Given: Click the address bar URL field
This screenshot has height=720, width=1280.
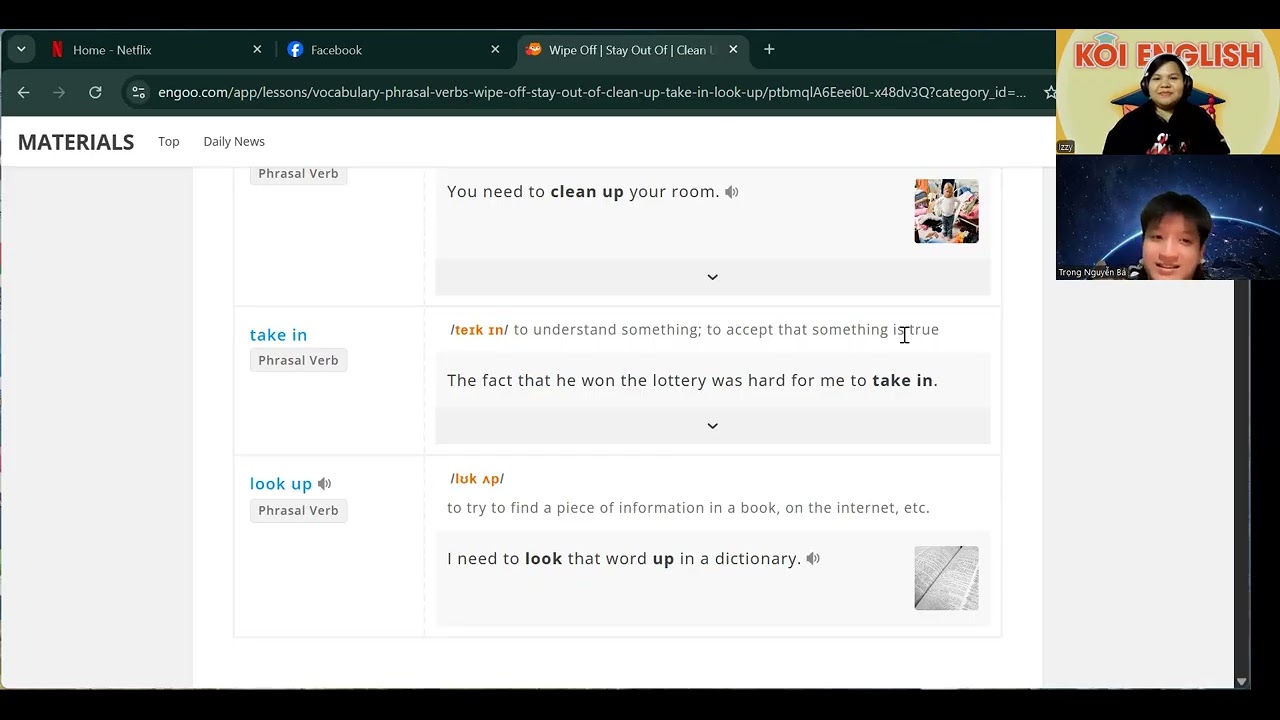Looking at the screenshot, I should pos(592,92).
